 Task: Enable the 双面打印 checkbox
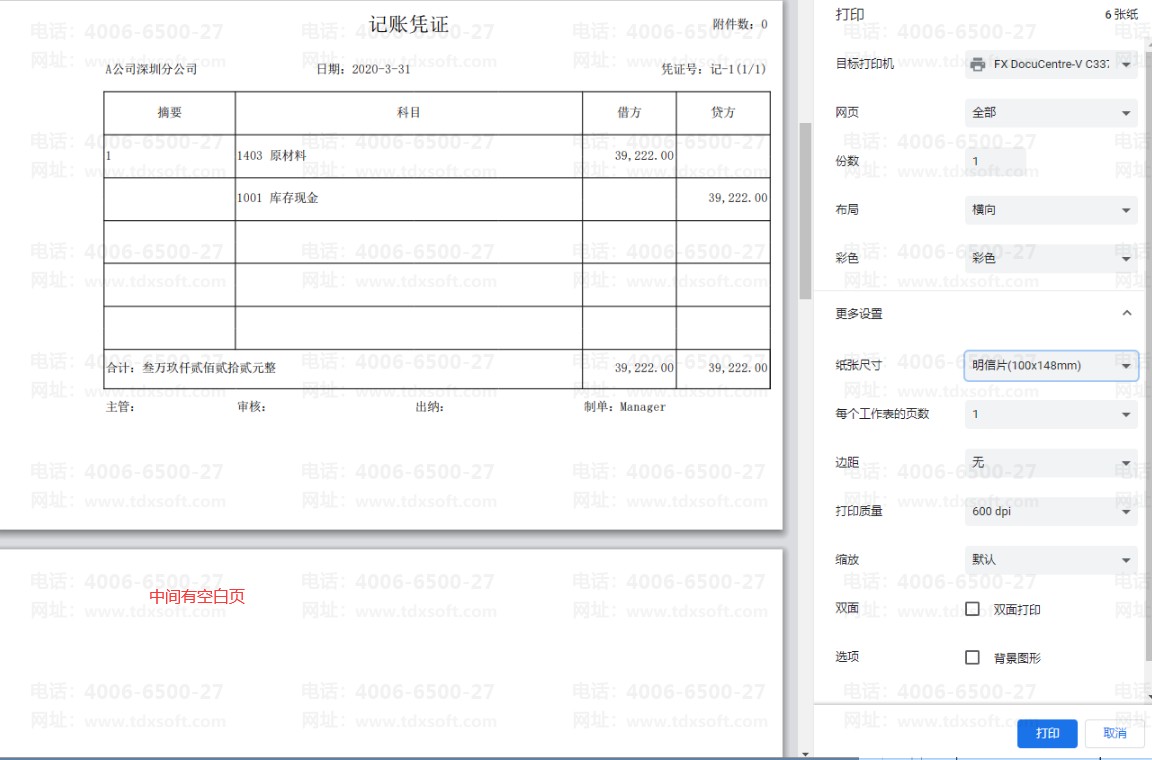[x=972, y=609]
